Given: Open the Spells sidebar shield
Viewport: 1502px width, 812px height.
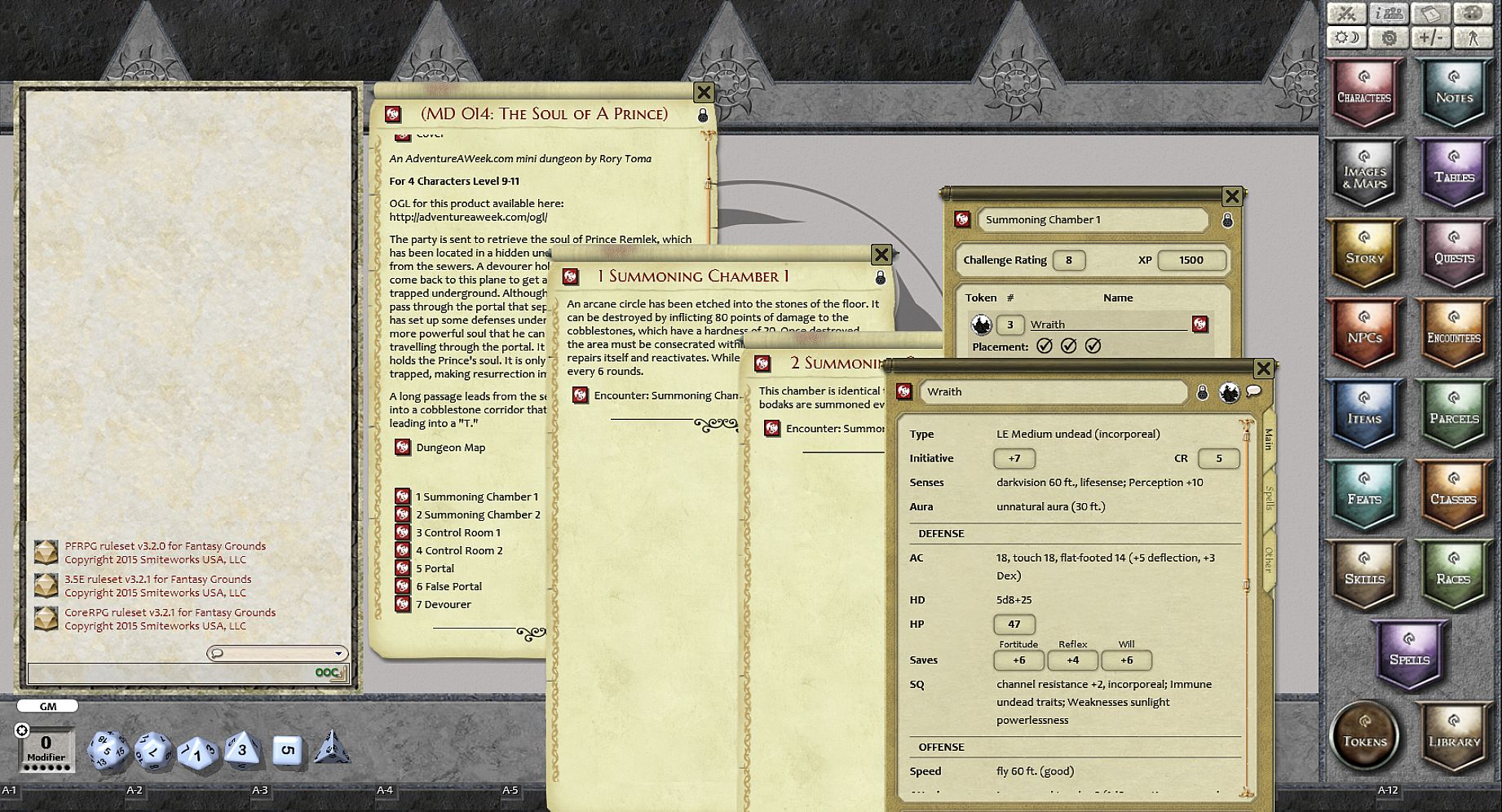Looking at the screenshot, I should pos(1409,655).
